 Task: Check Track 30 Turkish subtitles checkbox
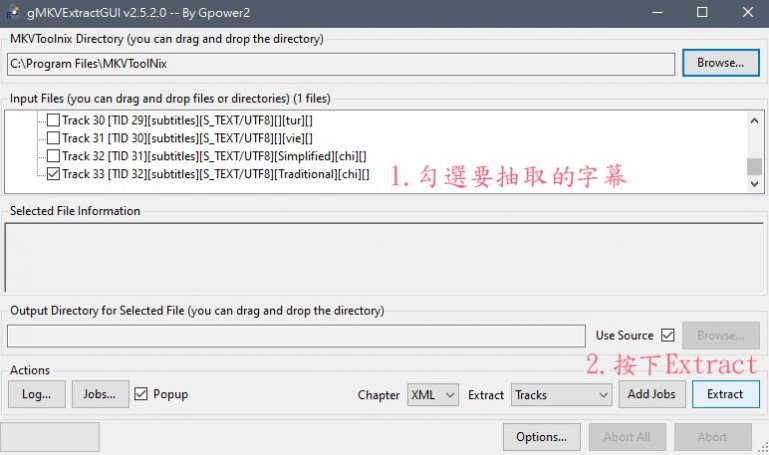coord(53,120)
